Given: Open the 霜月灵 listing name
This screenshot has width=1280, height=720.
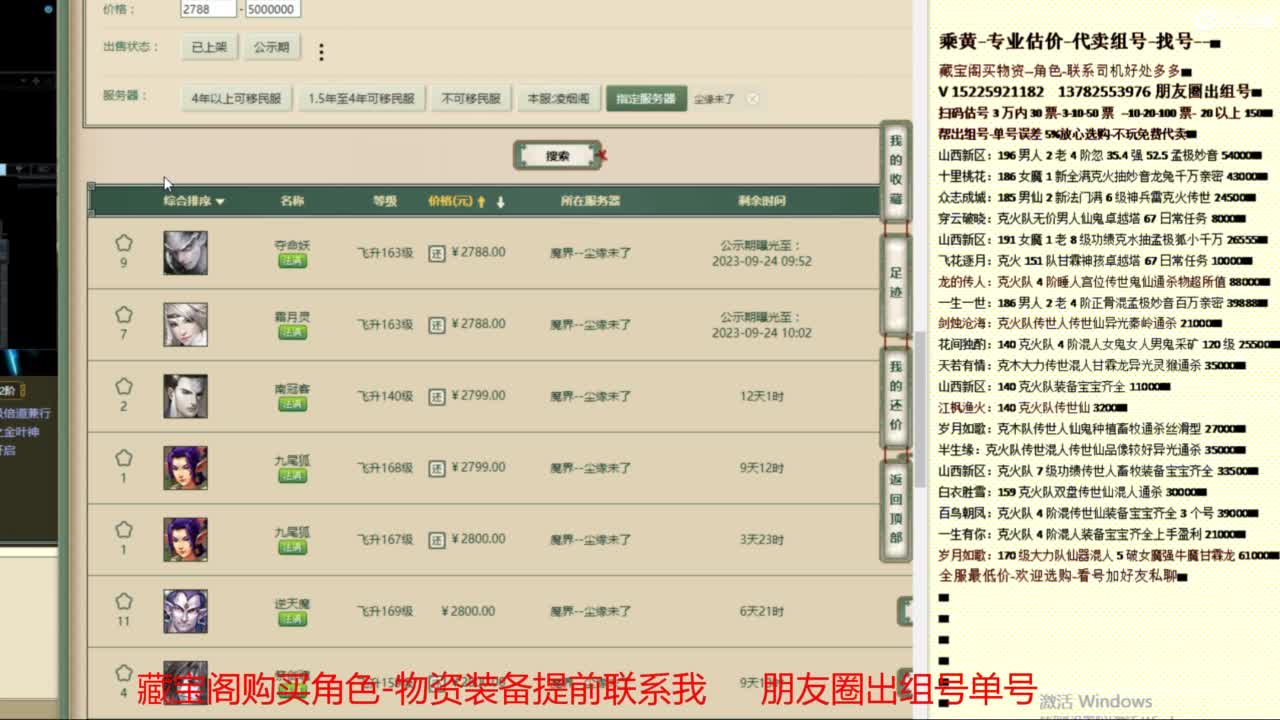Looking at the screenshot, I should [292, 317].
